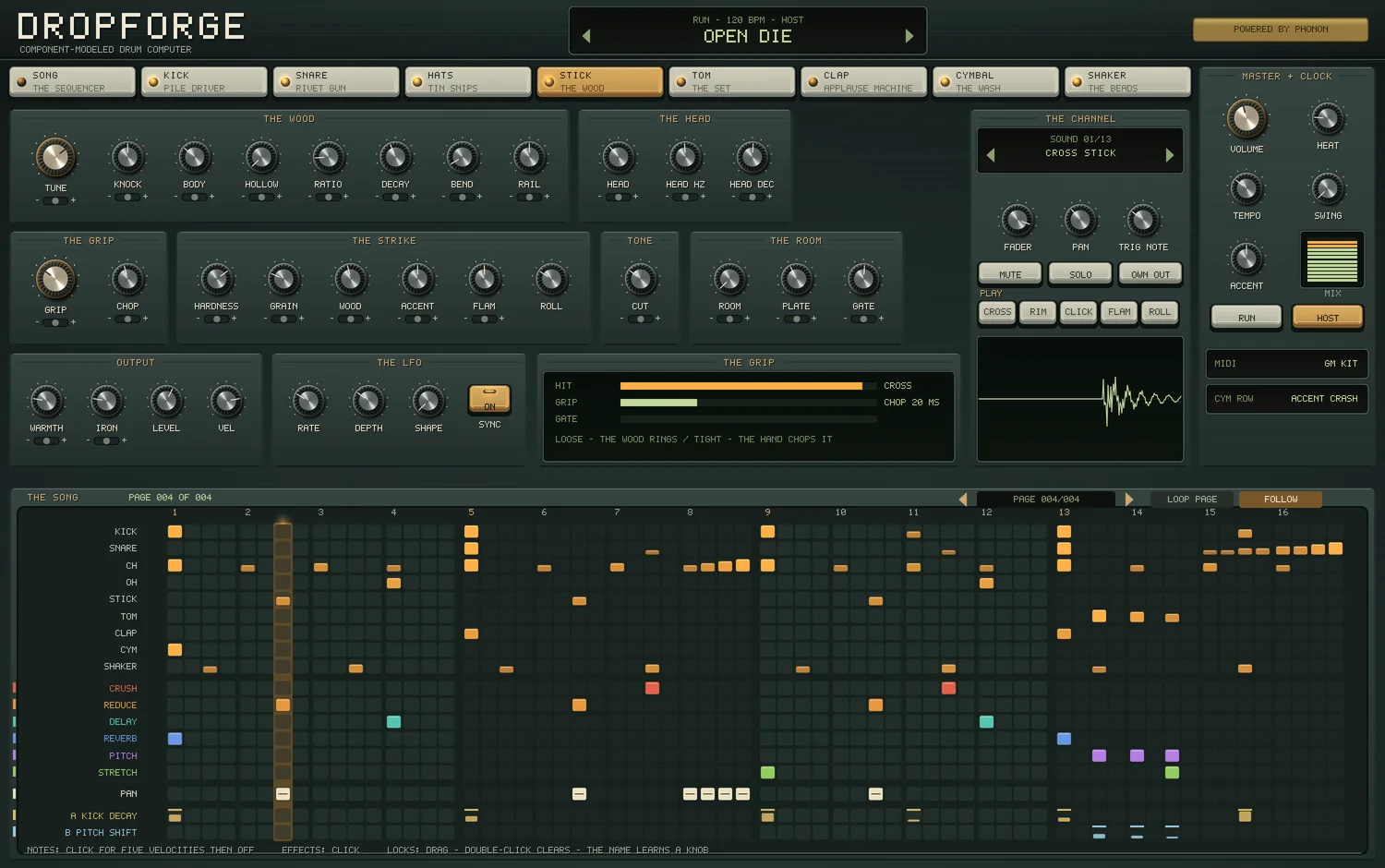Toggle the KICK step at beat 5
Viewport: 1385px width, 868px height.
click(471, 532)
